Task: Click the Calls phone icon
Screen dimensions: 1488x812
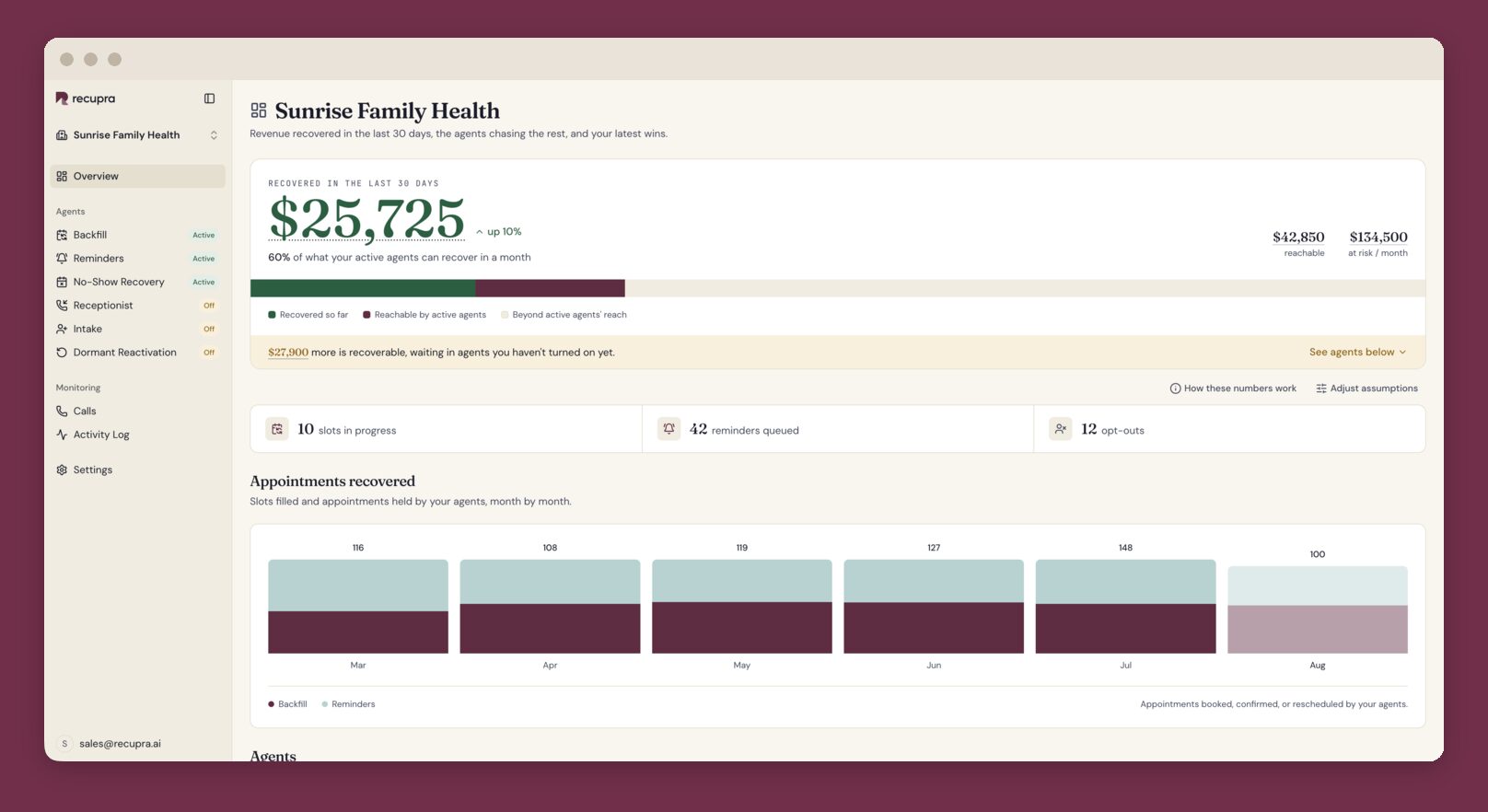Action: coord(62,412)
